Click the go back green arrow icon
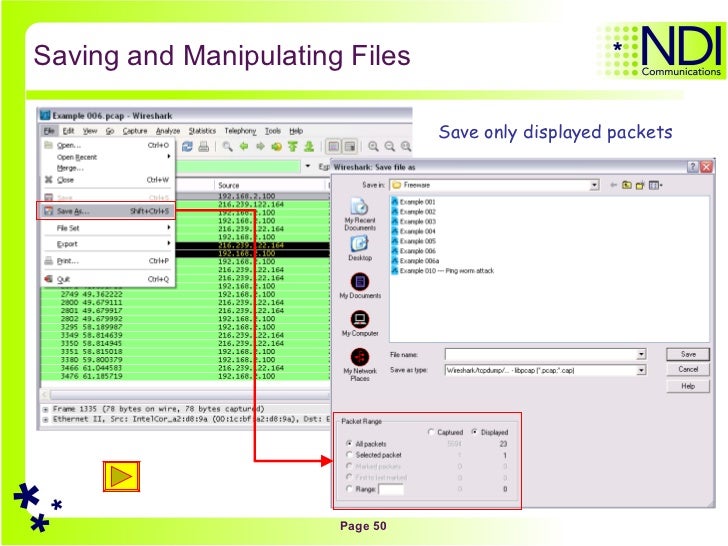 pos(244,147)
